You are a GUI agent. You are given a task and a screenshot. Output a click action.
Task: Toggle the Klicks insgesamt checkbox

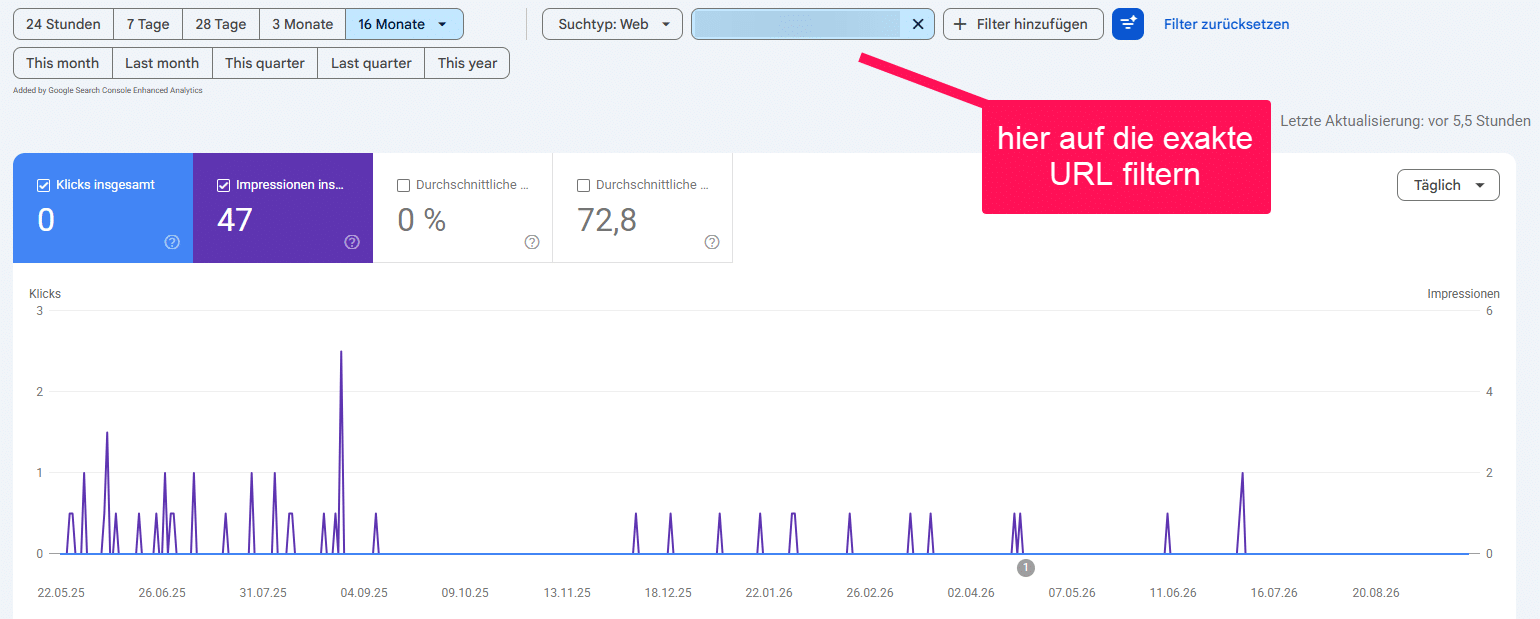click(43, 185)
